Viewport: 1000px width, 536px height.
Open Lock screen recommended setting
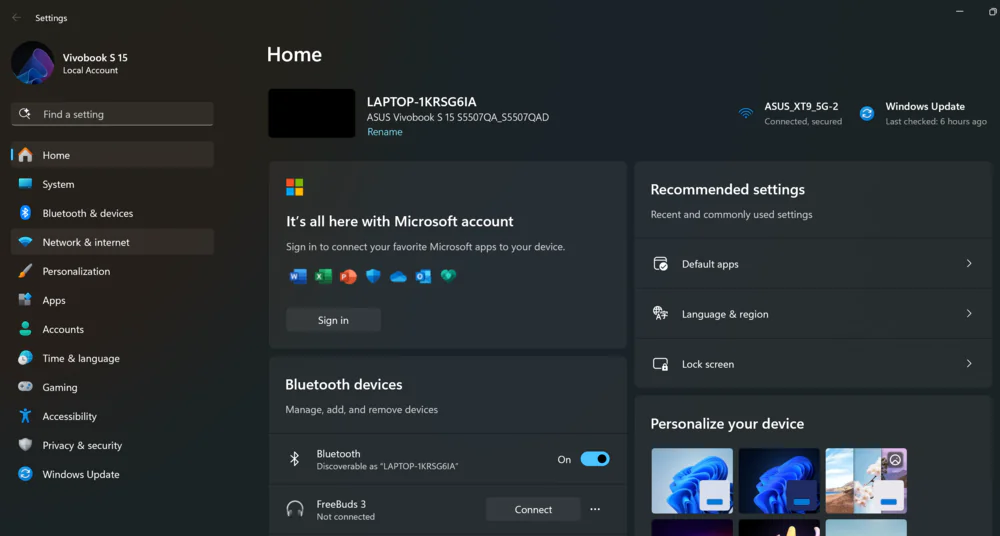(x=813, y=364)
